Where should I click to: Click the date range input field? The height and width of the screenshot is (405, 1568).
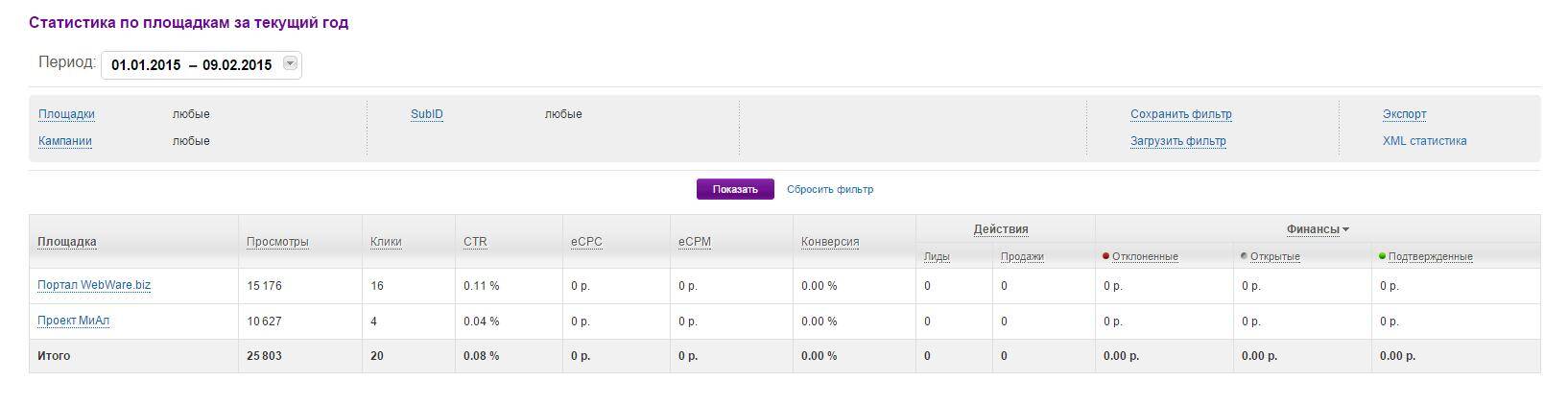point(192,65)
